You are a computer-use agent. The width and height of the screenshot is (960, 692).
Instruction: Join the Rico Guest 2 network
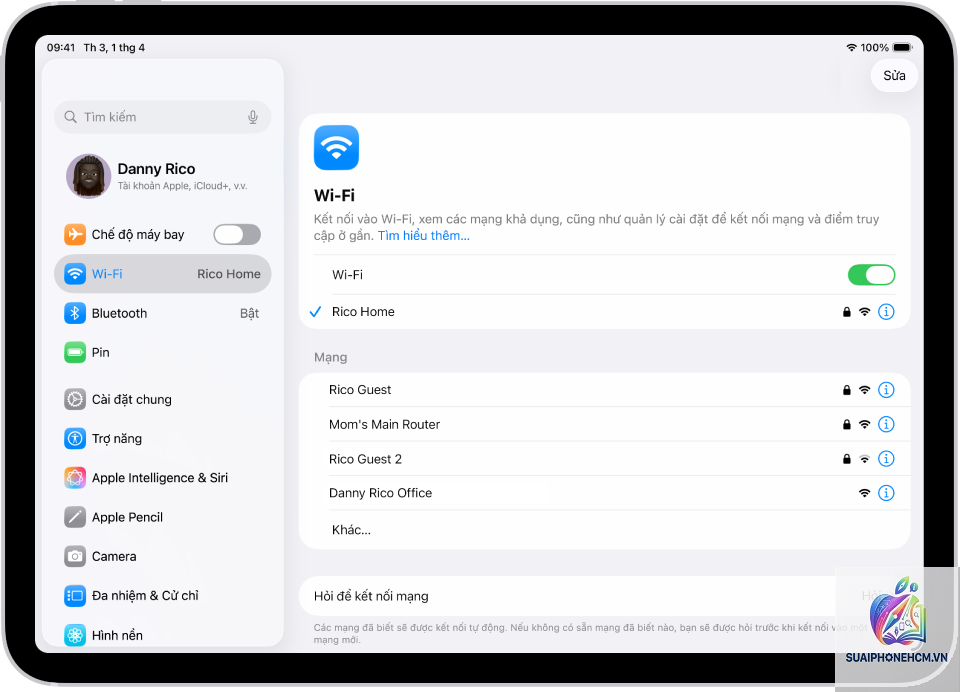coord(604,459)
